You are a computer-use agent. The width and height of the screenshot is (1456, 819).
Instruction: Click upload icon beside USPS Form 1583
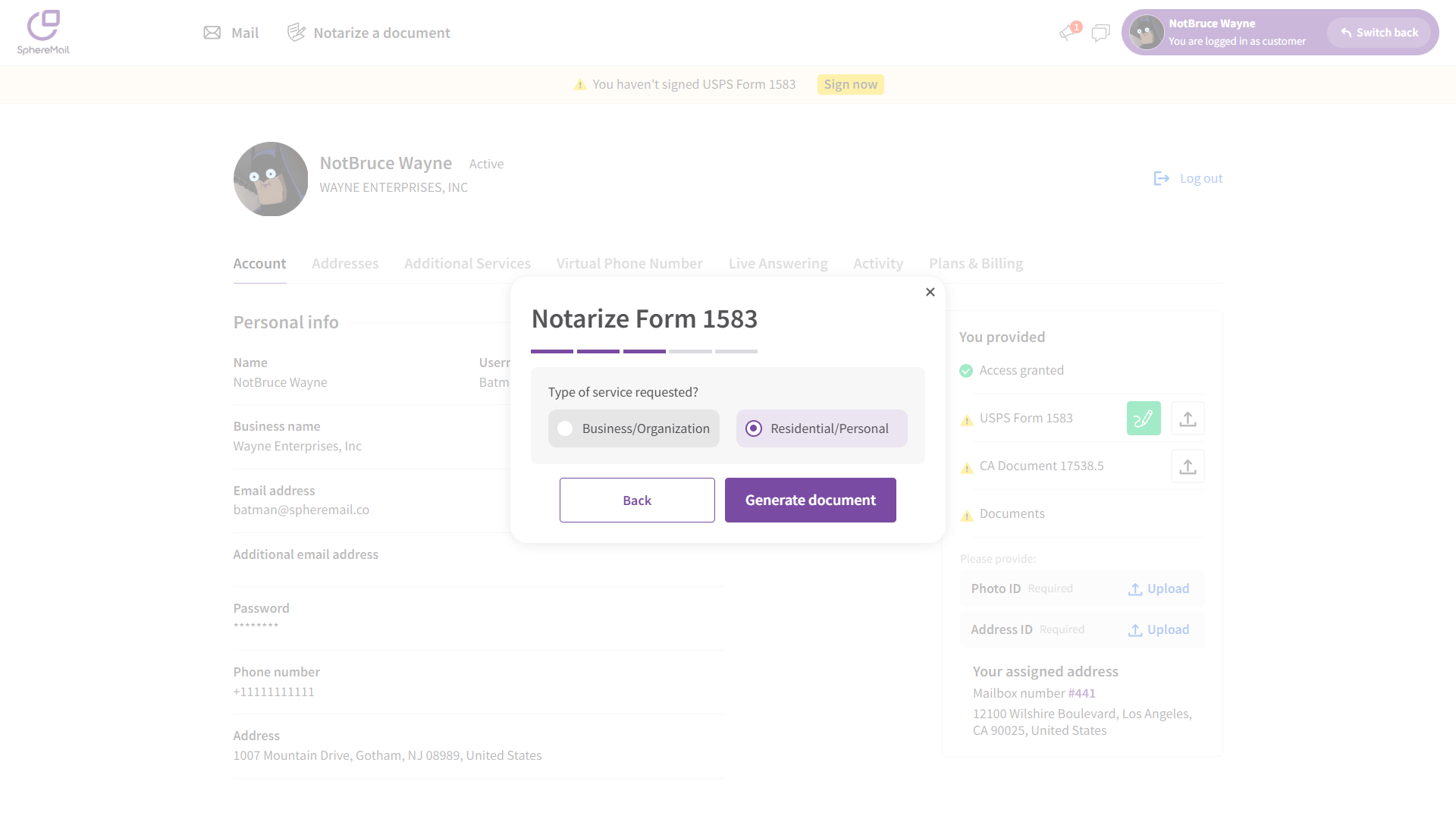point(1188,419)
